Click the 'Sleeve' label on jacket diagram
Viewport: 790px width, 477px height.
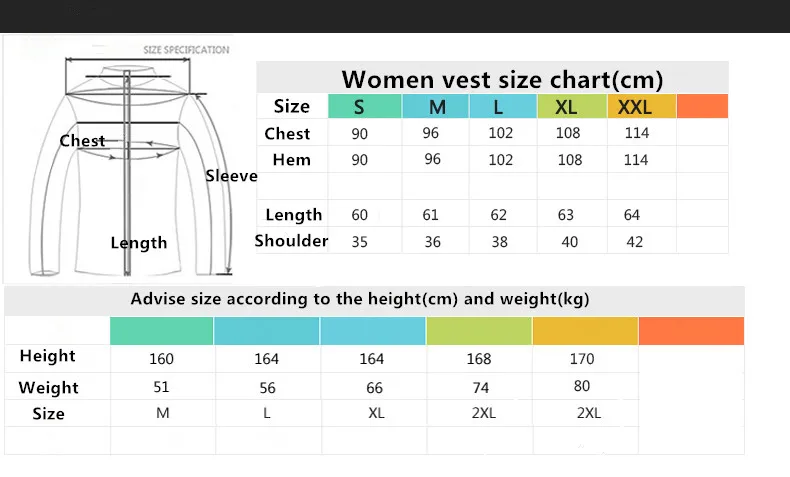[231, 176]
